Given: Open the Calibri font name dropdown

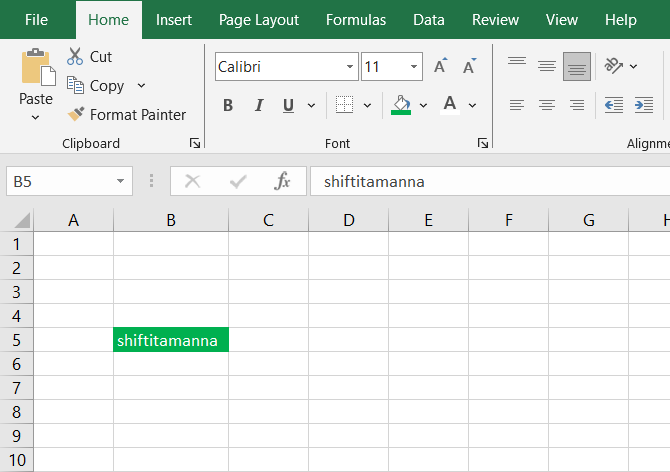Looking at the screenshot, I should (350, 67).
